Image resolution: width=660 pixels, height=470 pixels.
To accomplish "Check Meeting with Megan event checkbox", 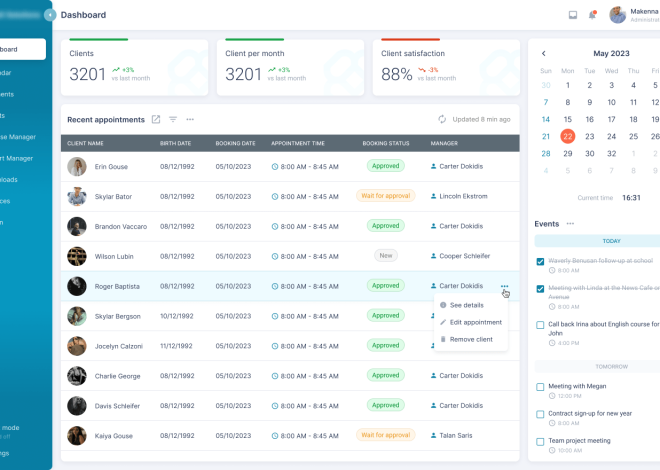I will click(540, 387).
